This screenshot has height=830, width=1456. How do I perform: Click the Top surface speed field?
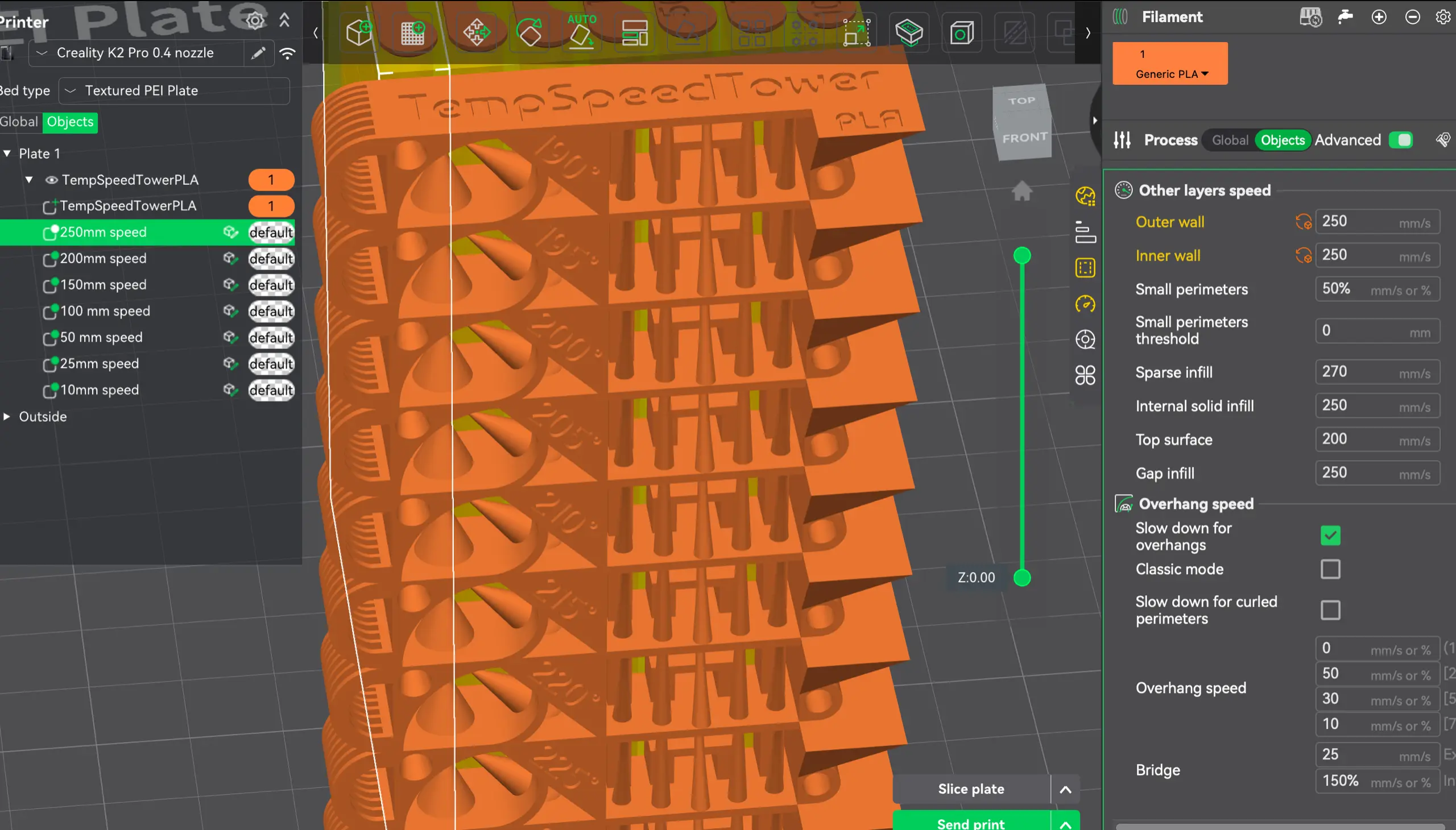tap(1377, 439)
